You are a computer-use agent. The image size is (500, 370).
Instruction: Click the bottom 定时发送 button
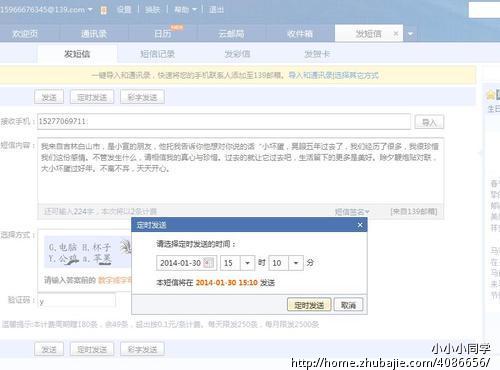92,349
